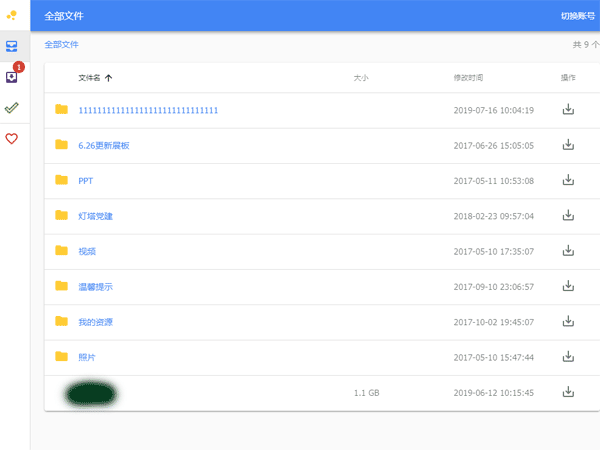Image resolution: width=600 pixels, height=450 pixels.
Task: Click the 全部文件 header title
Action: point(64,16)
